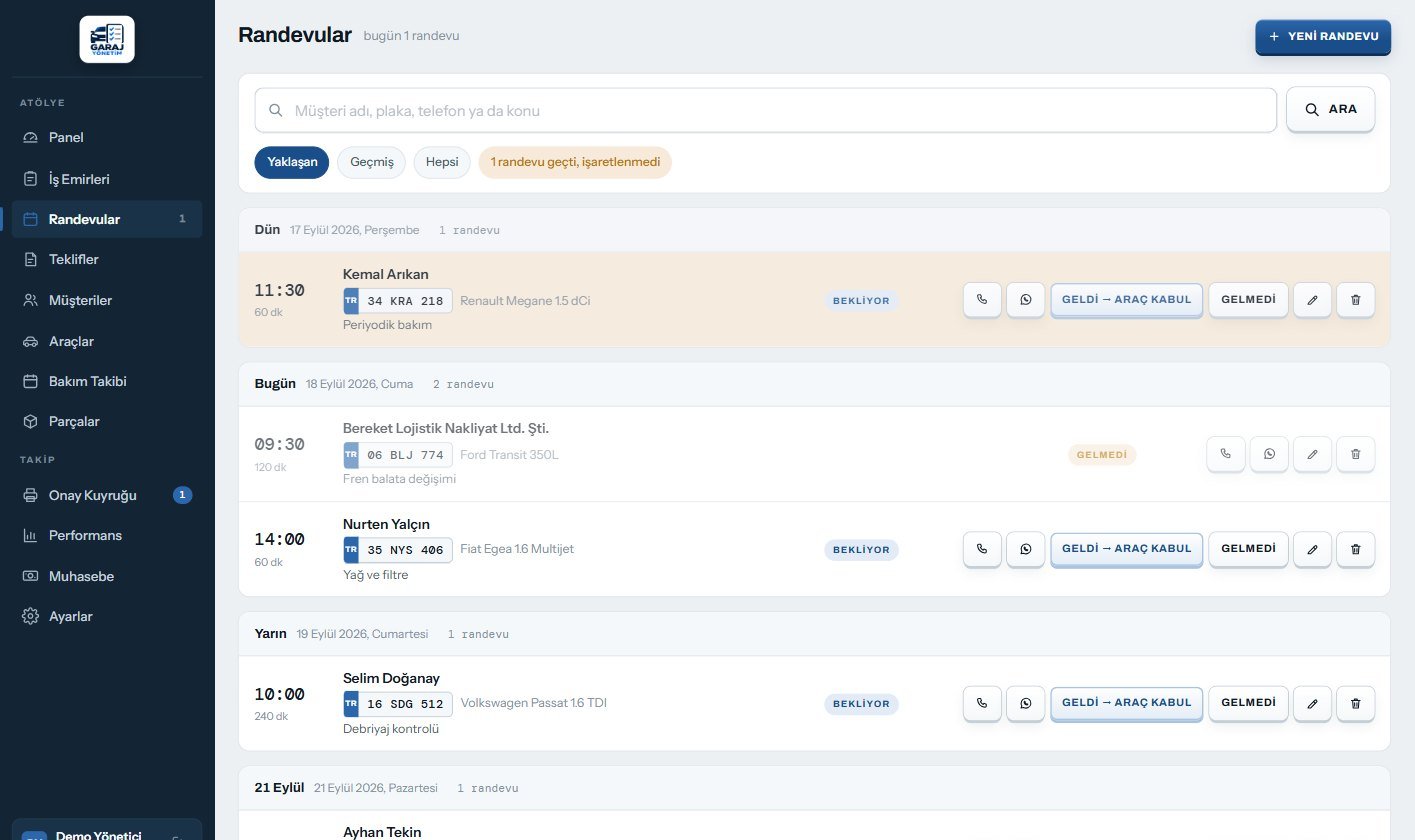The height and width of the screenshot is (840, 1415).
Task: Open Ayarlar settings page
Action: (107, 616)
